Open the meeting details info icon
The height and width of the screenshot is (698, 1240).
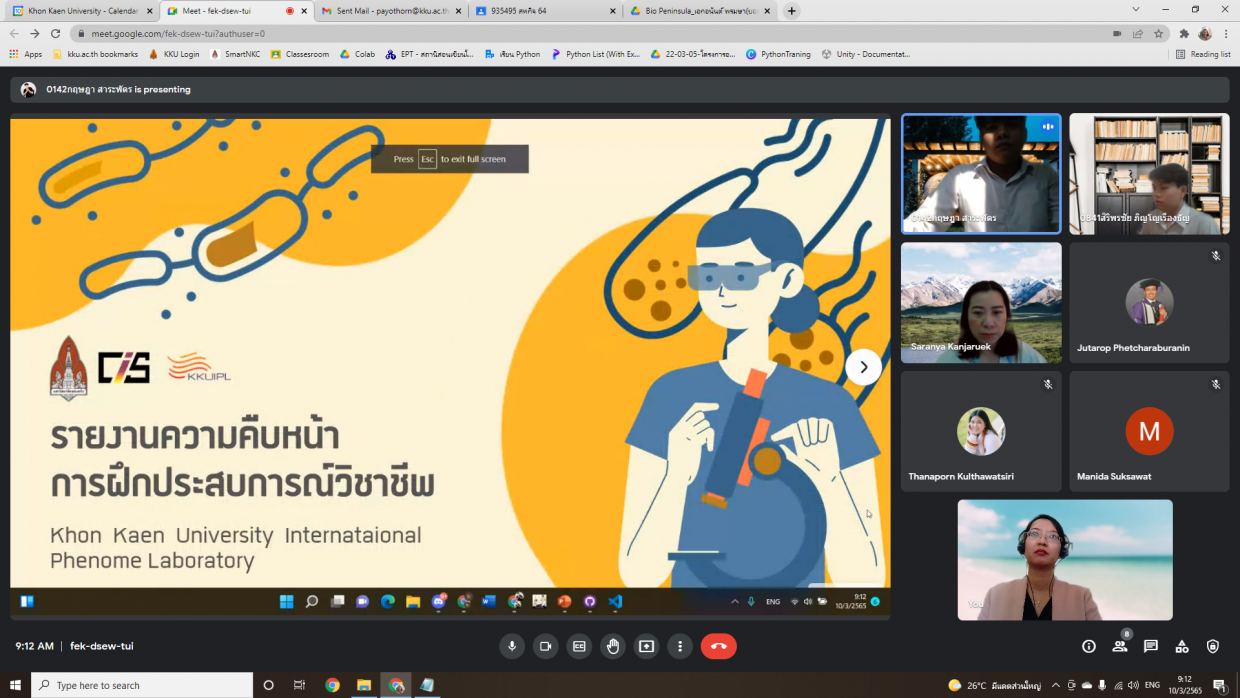(x=1089, y=646)
